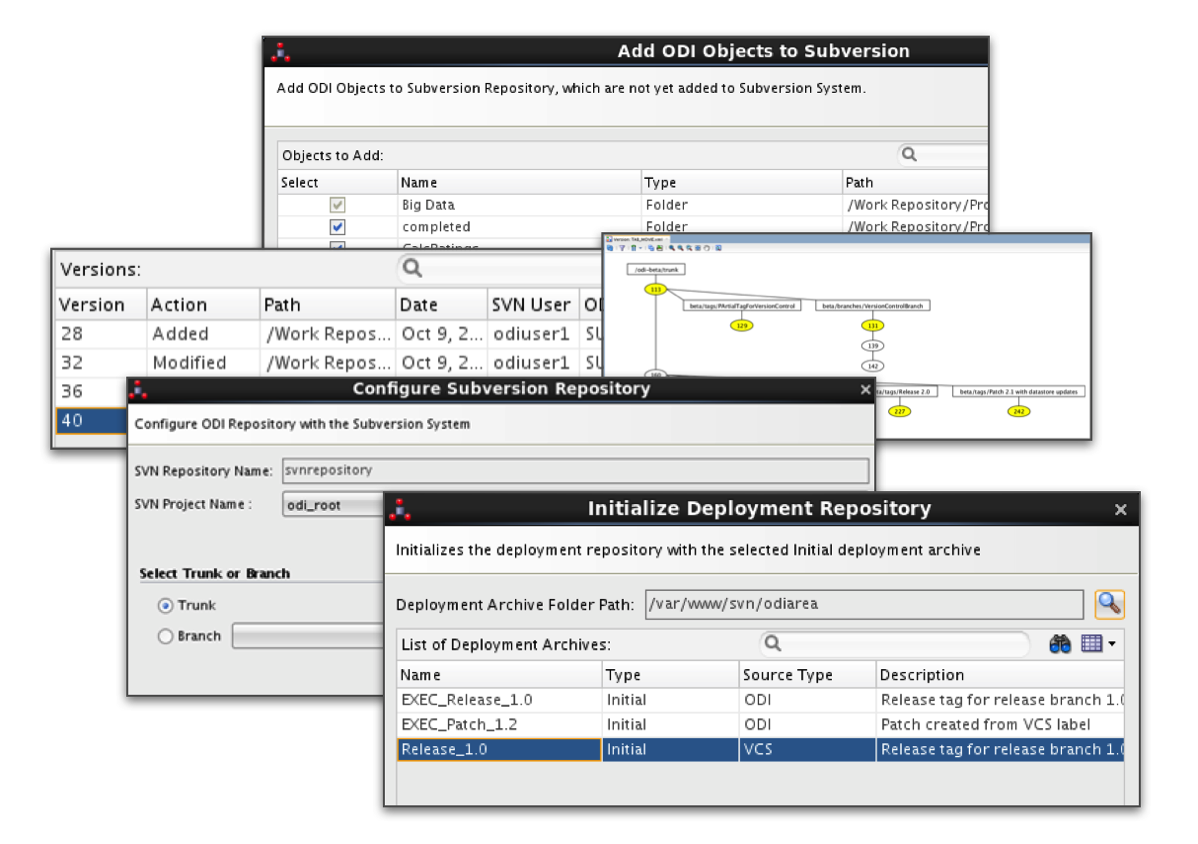Click the Name column header in Deployment Archives
This screenshot has width=1198, height=844.
click(x=500, y=675)
